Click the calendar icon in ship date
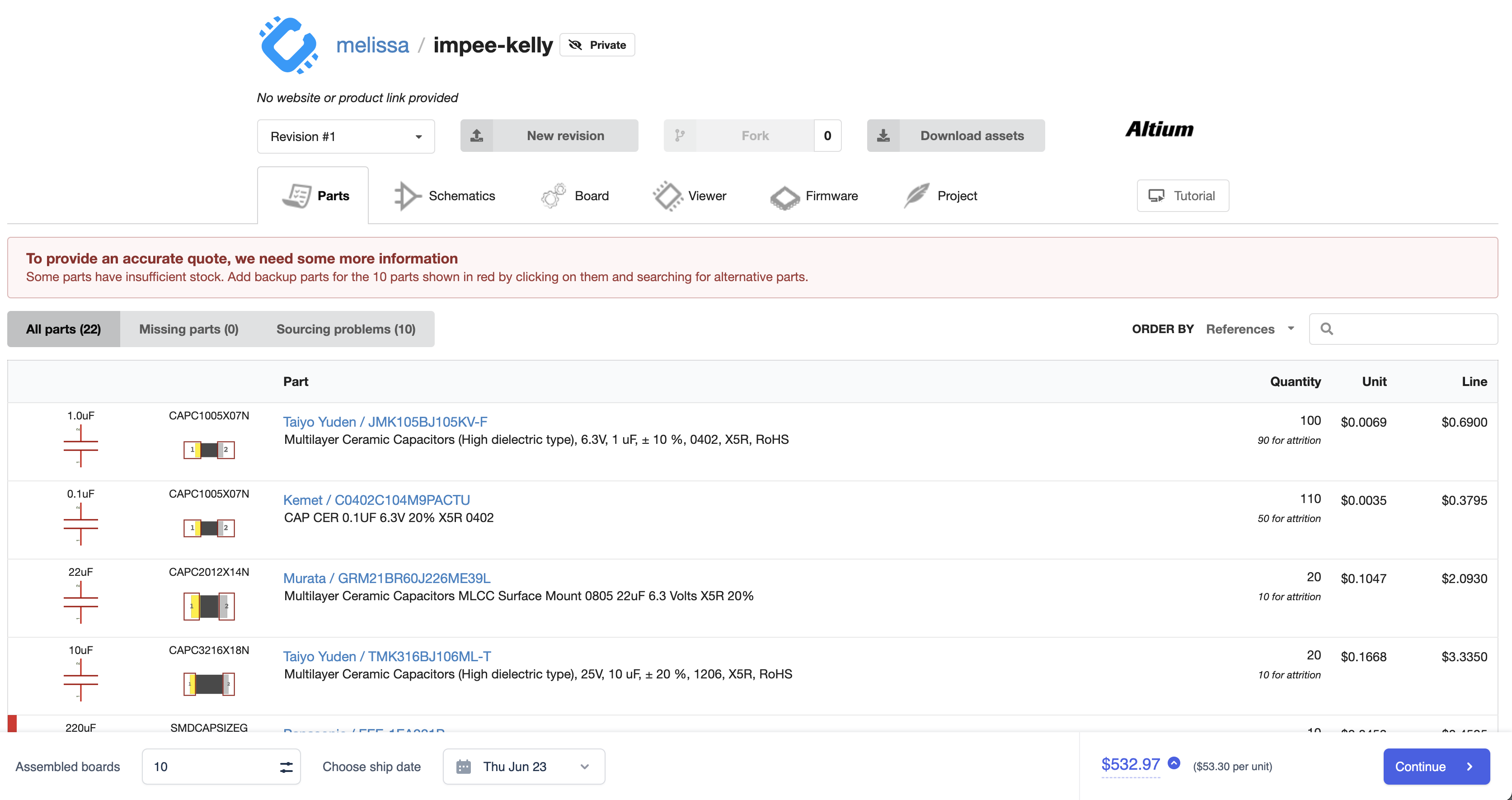Image resolution: width=1512 pixels, height=800 pixels. click(464, 767)
